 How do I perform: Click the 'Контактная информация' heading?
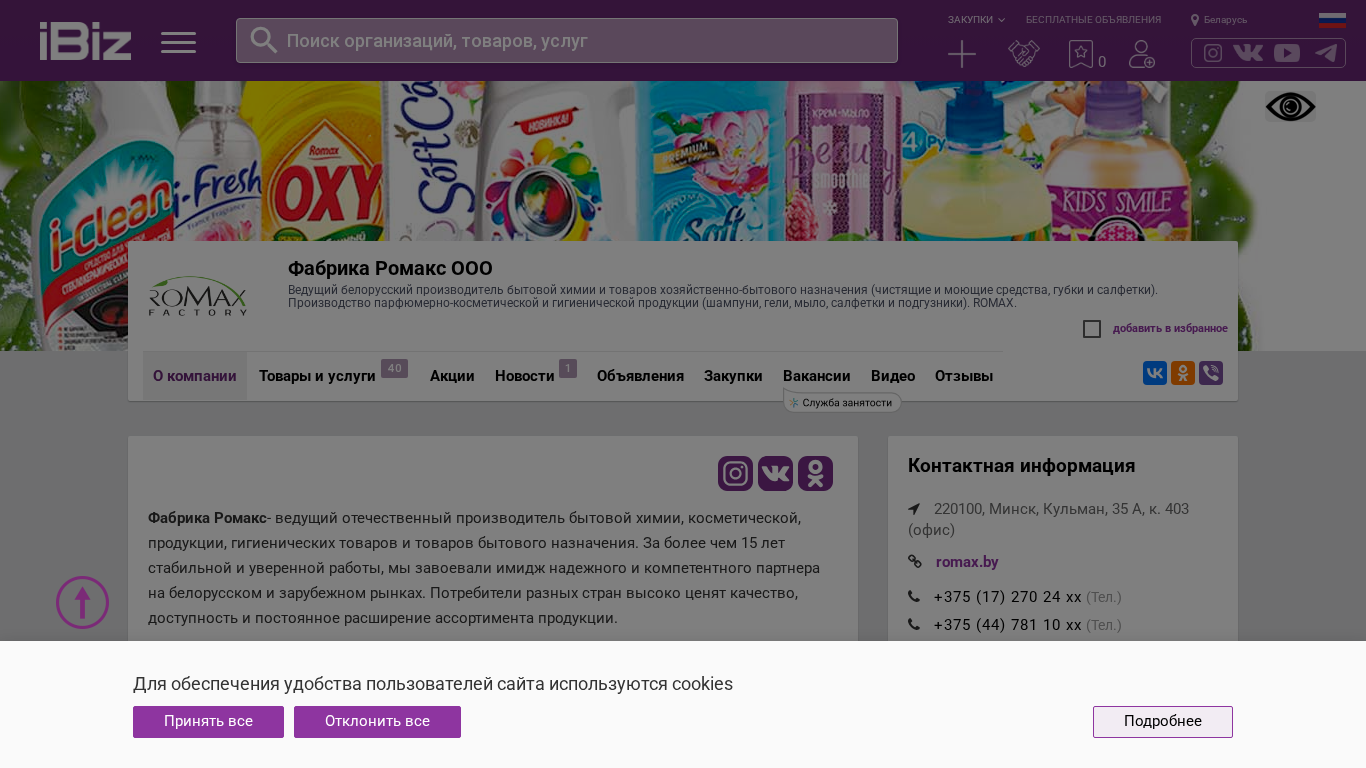(x=1021, y=466)
